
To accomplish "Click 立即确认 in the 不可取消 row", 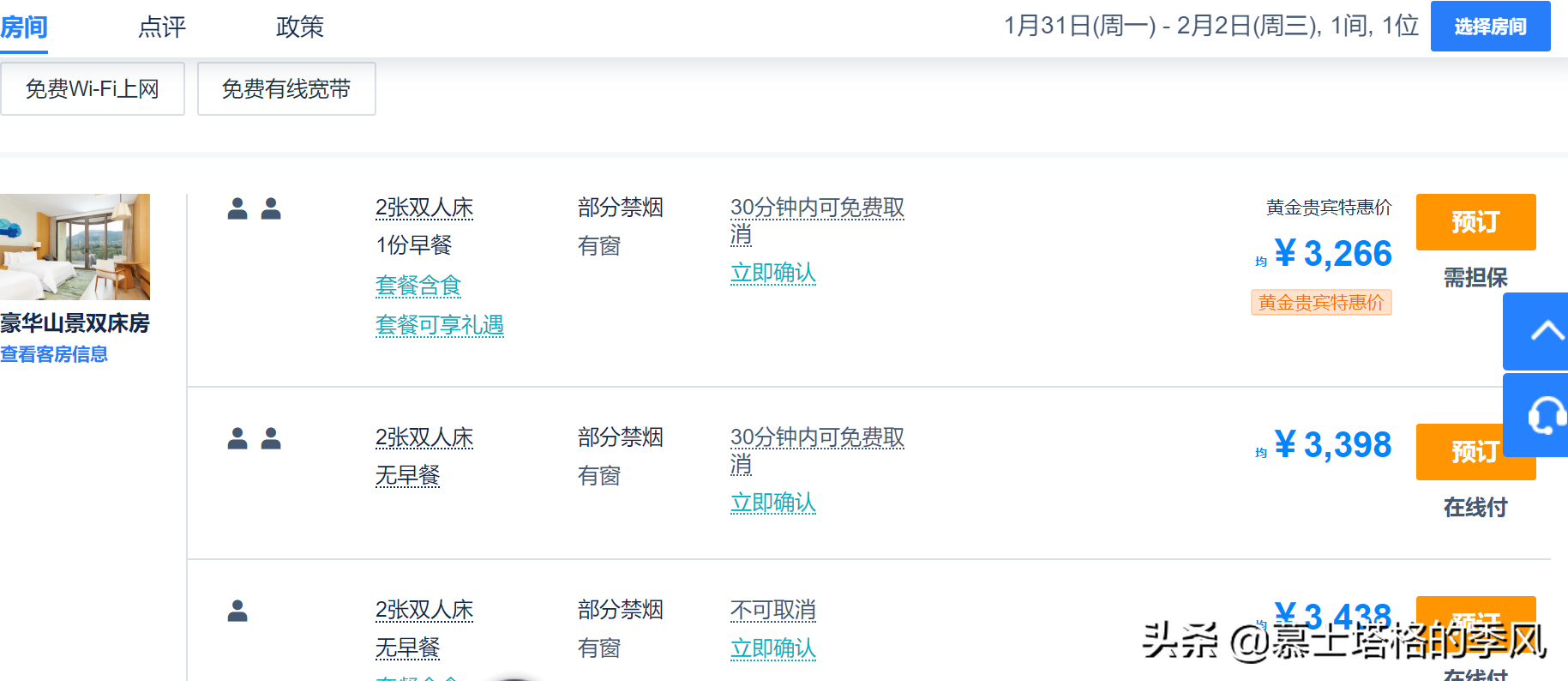I will click(x=772, y=648).
